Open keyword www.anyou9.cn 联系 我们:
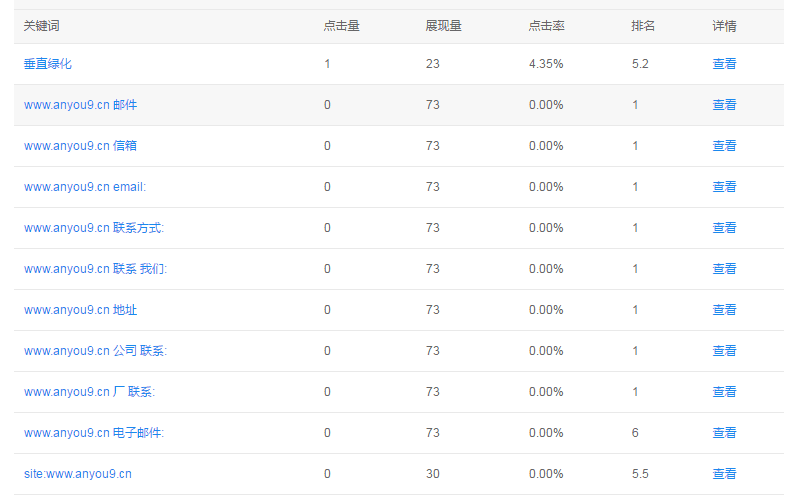808x502 pixels. pos(95,269)
